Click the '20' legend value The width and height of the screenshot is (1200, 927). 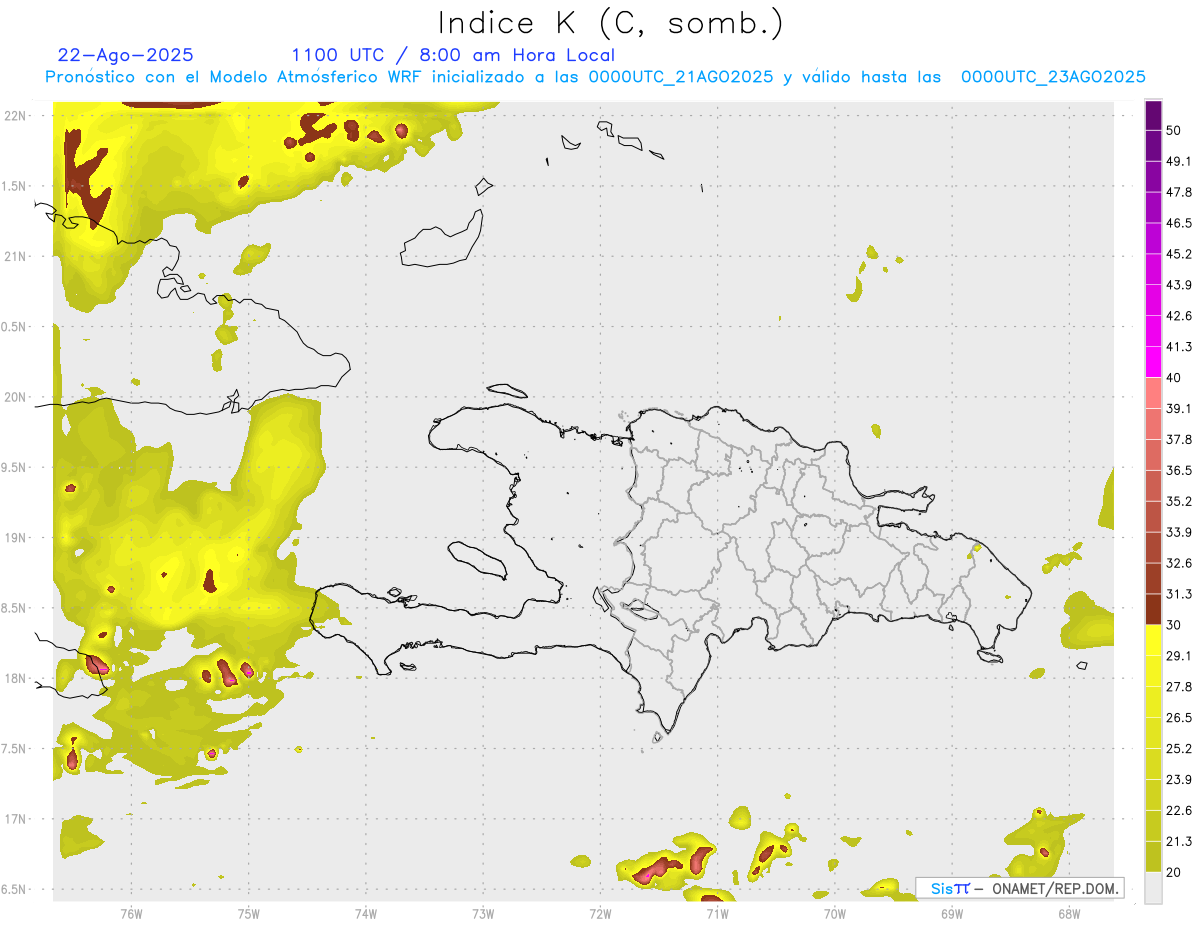coord(1174,872)
